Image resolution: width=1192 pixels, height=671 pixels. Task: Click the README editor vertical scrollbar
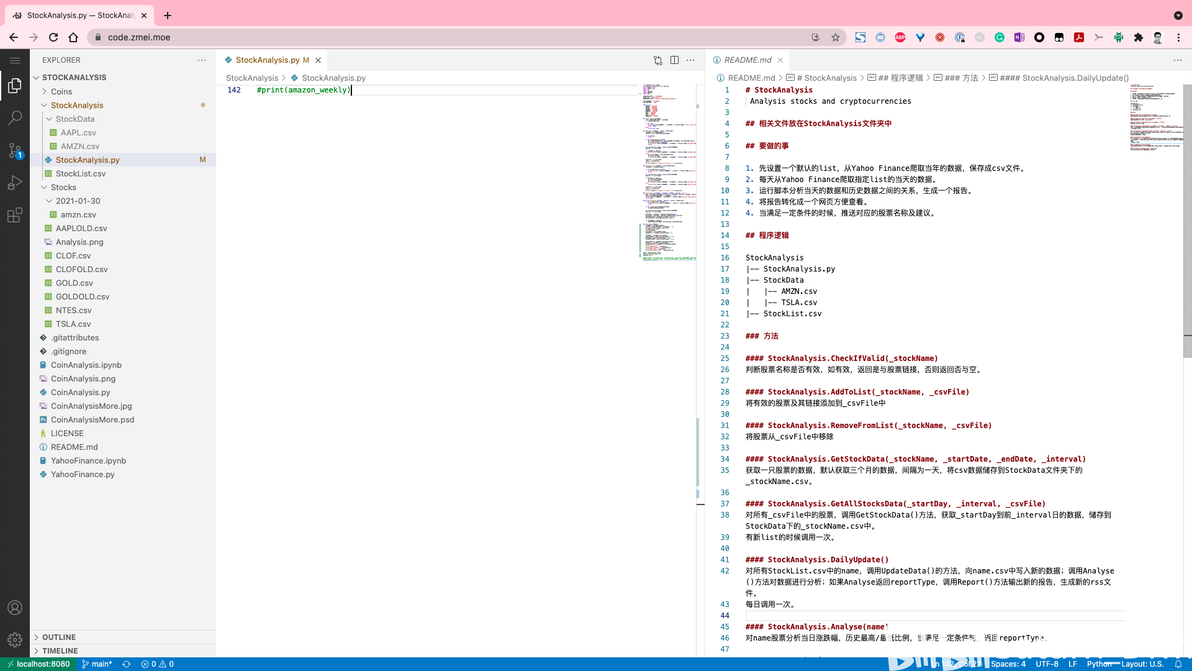(x=1187, y=220)
